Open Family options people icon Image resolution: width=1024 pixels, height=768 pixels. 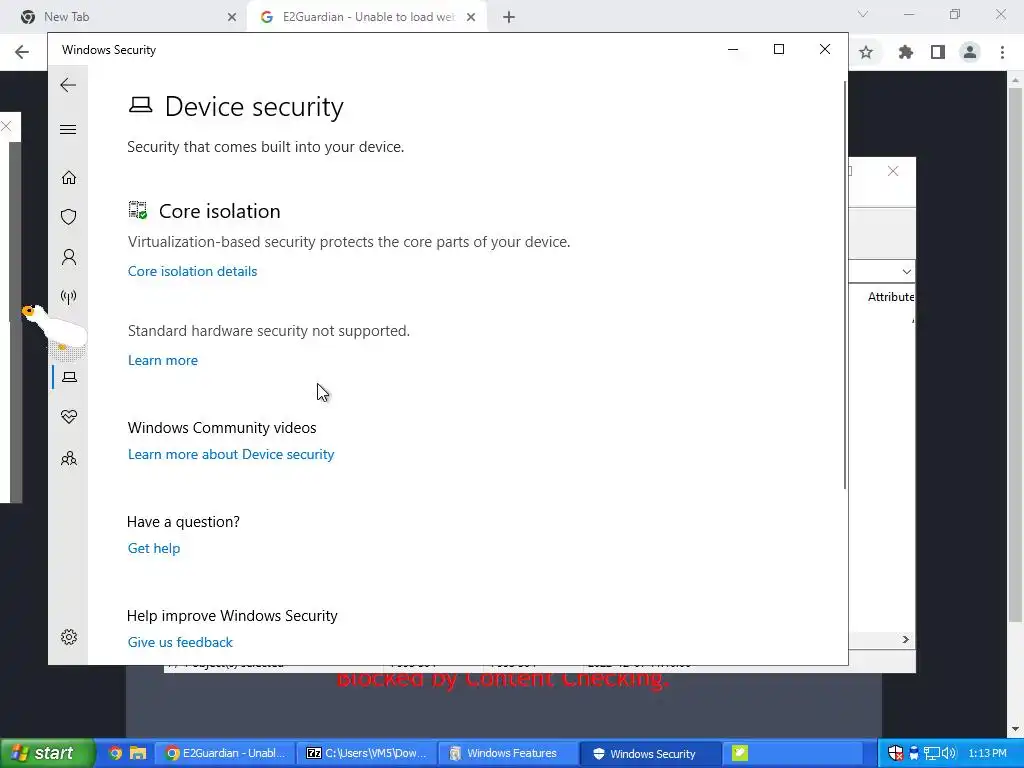pos(69,458)
